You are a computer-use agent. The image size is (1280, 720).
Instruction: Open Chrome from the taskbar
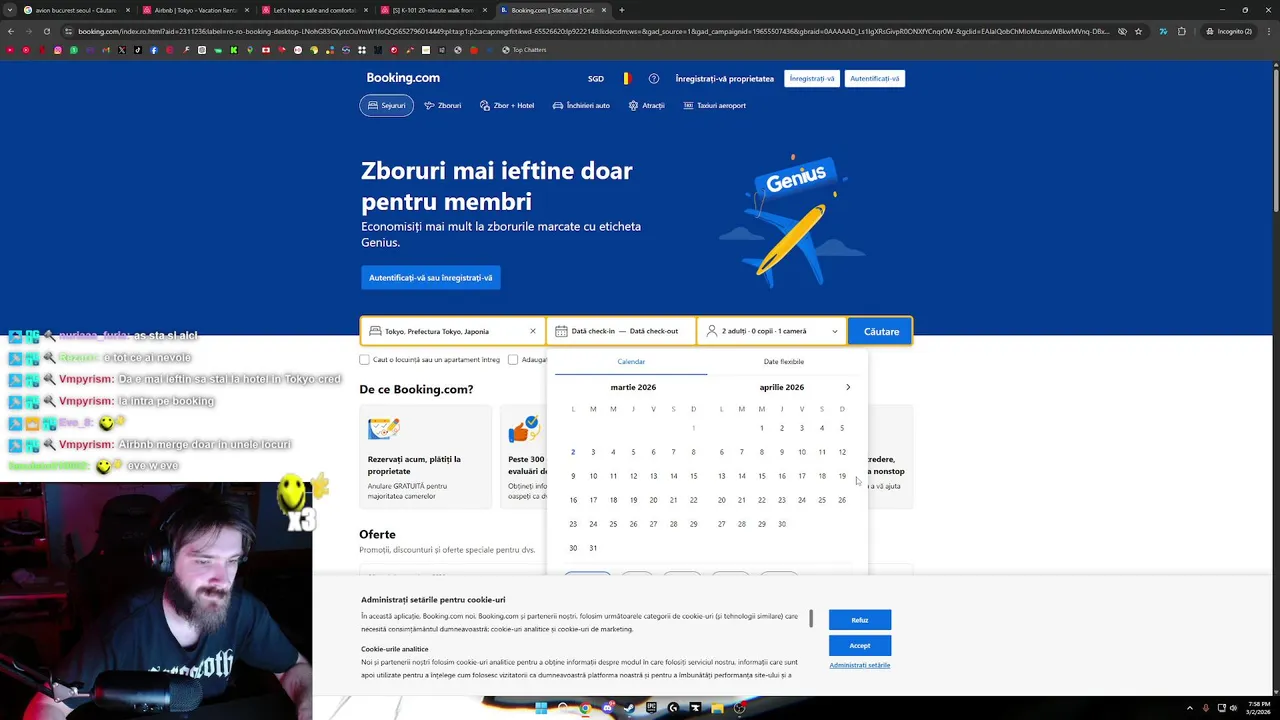(x=585, y=708)
